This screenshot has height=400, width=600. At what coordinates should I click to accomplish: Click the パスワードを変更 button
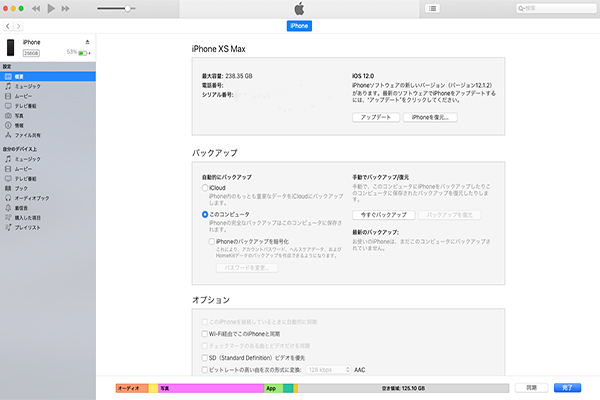pyautogui.click(x=247, y=268)
